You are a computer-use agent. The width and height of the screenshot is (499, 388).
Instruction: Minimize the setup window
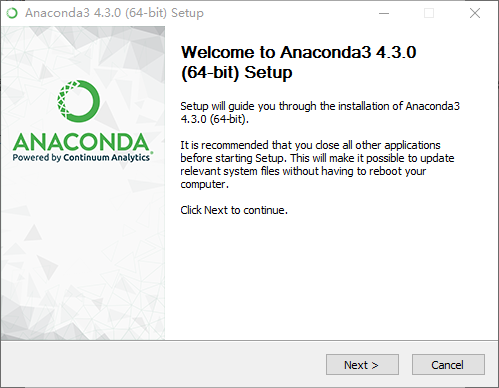point(384,13)
